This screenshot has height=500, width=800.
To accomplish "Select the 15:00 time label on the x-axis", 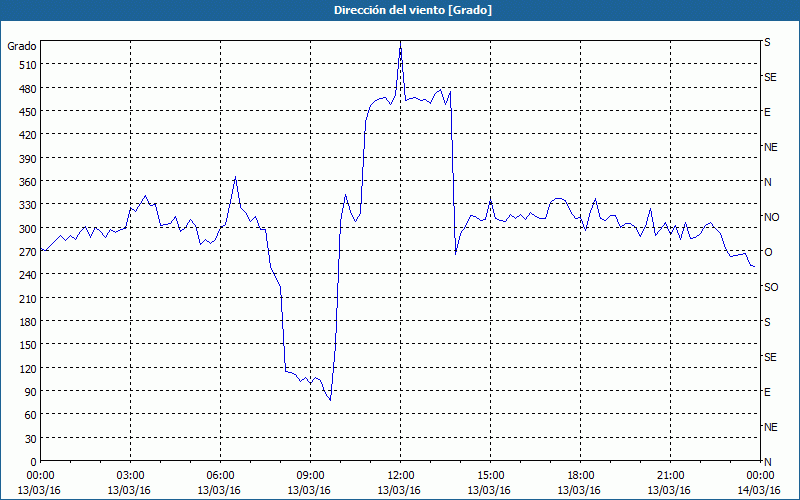I will point(490,476).
